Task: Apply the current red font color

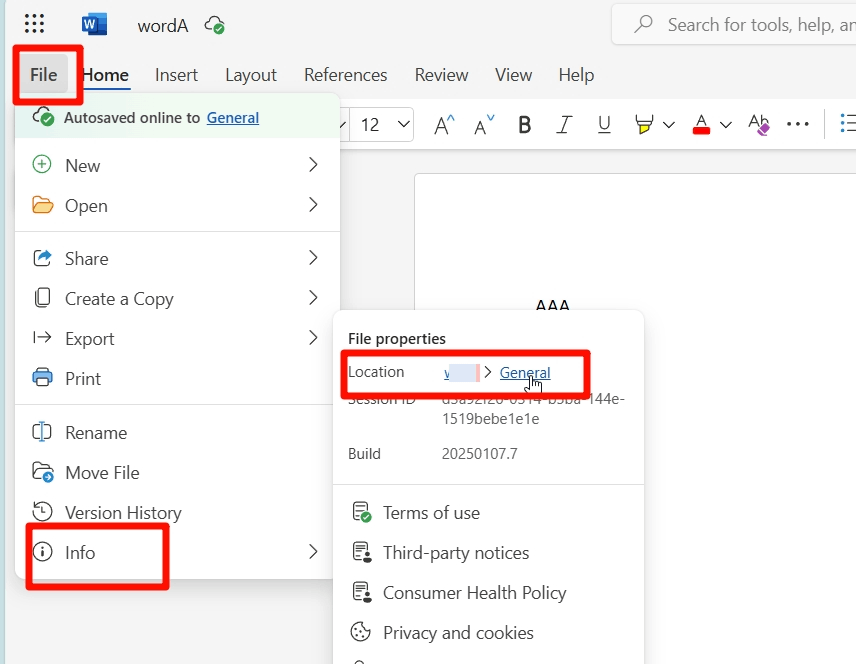Action: point(701,124)
